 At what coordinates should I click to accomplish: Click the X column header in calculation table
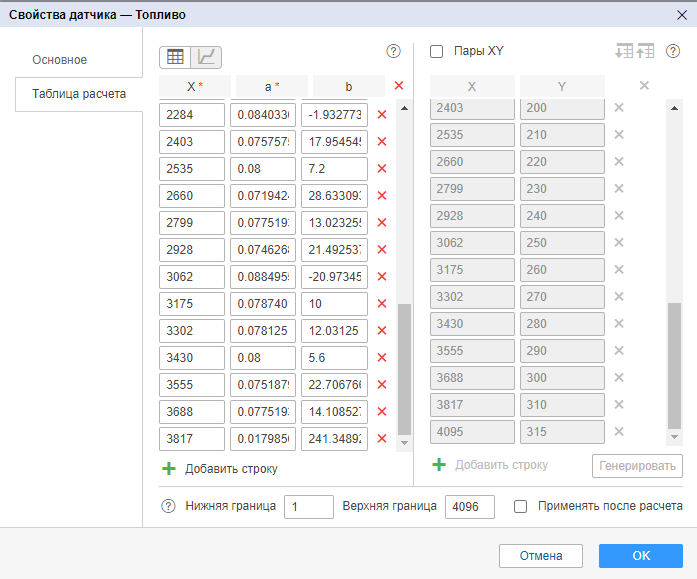click(195, 87)
